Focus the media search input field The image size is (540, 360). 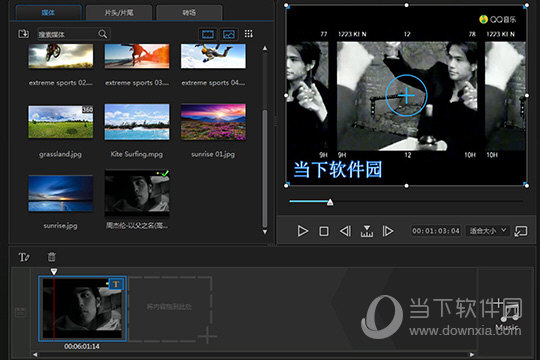pyautogui.click(x=67, y=34)
